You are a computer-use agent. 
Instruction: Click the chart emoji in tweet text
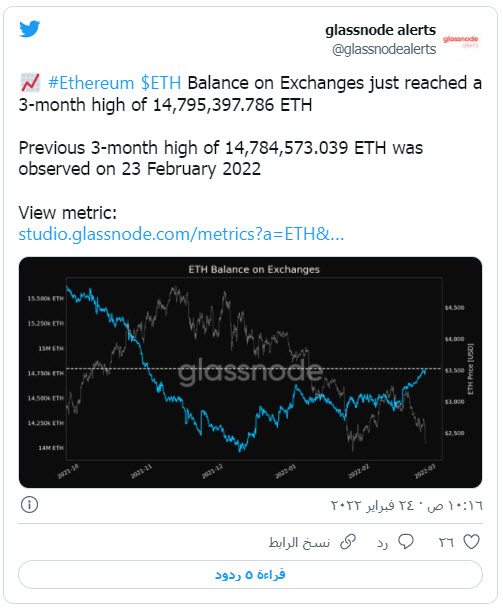(x=30, y=82)
